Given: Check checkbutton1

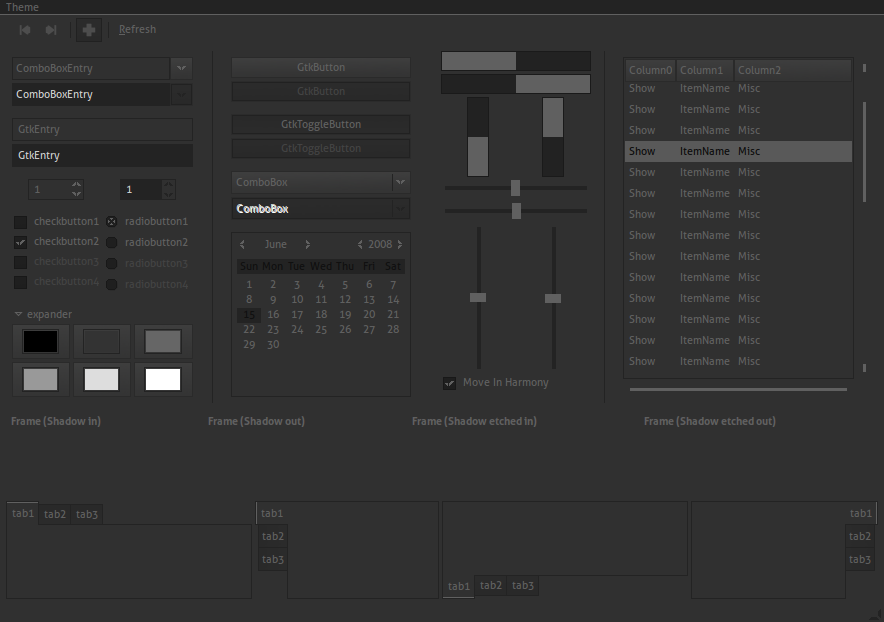Looking at the screenshot, I should (x=20, y=222).
